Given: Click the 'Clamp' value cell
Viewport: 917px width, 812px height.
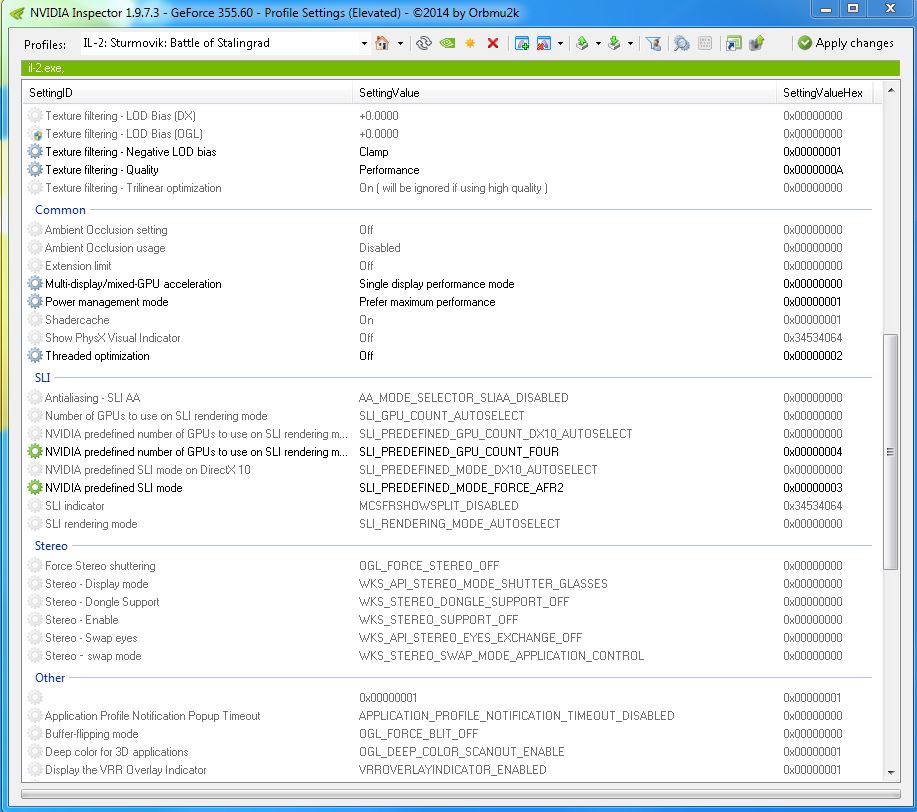Looking at the screenshot, I should (x=373, y=152).
